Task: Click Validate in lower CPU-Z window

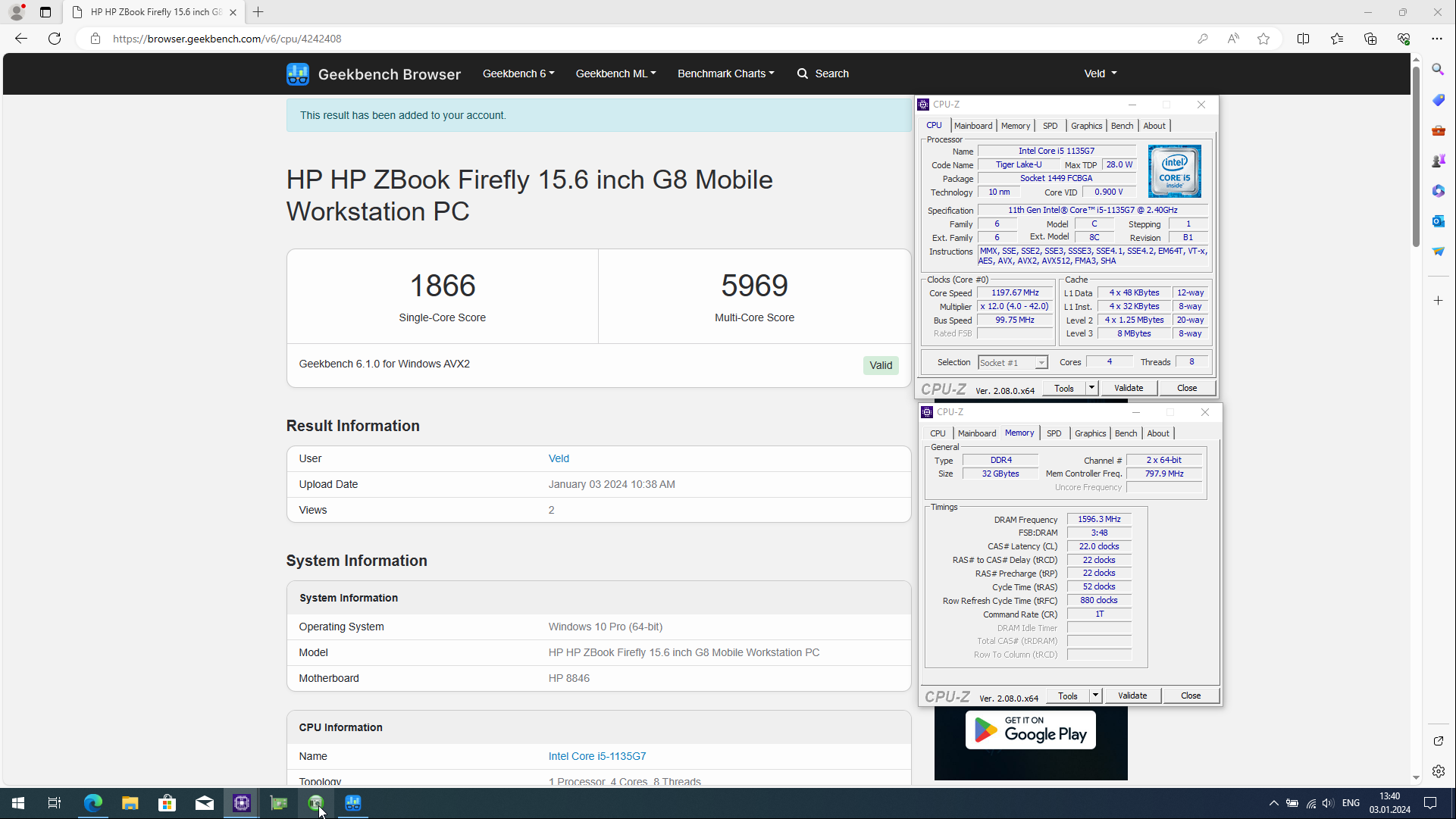Action: coord(1132,696)
